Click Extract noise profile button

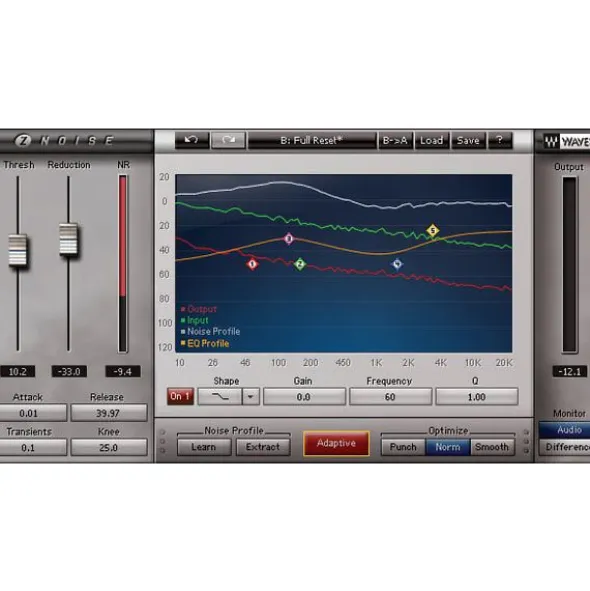click(263, 447)
